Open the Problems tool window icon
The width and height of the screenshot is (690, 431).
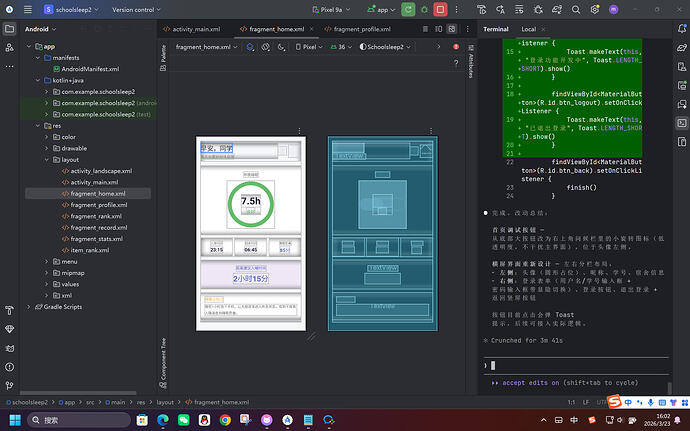pyautogui.click(x=9, y=367)
